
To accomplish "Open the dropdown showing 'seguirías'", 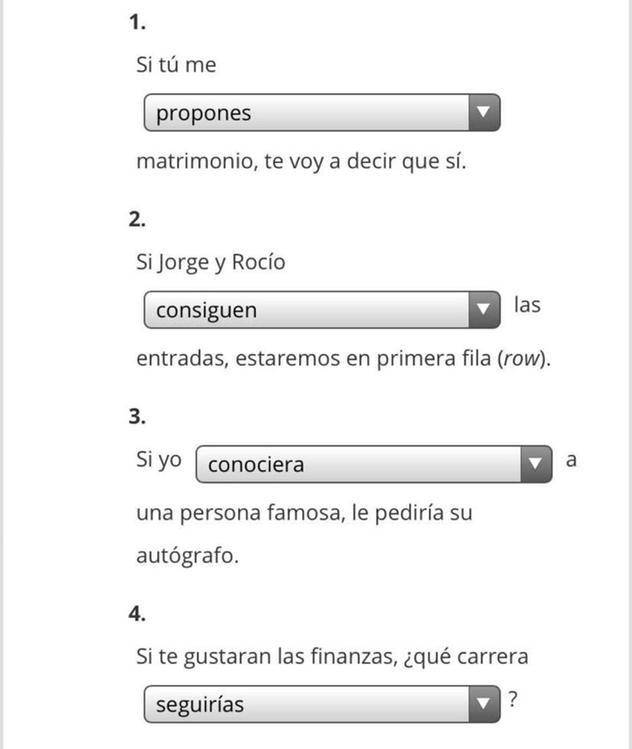I will [322, 704].
